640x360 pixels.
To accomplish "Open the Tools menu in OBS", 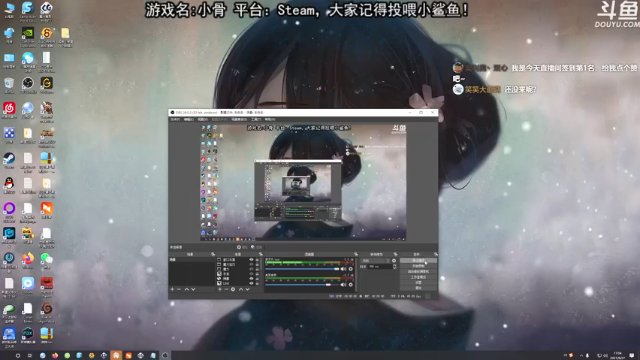I will coord(256,119).
